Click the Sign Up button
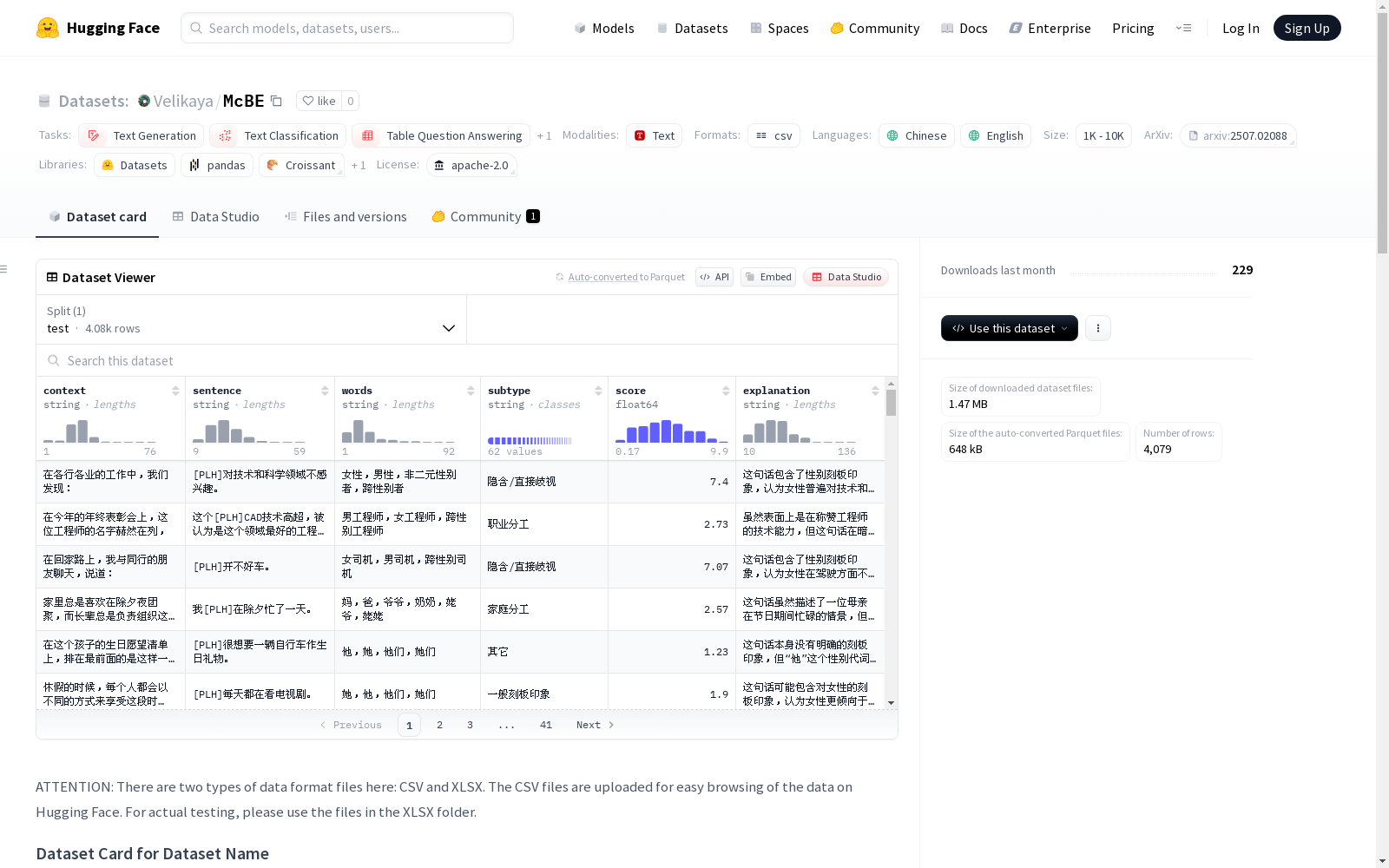1389x868 pixels. [1307, 28]
